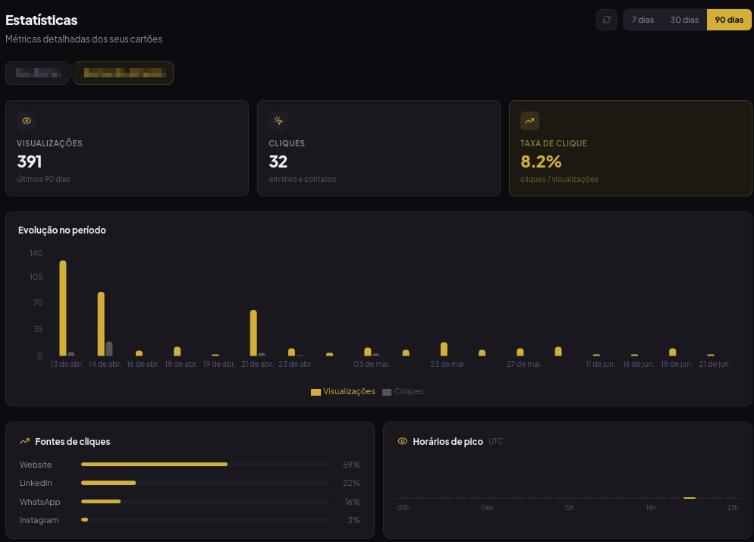The width and height of the screenshot is (754, 542).
Task: Click the 3% Instagram percentage
Action: [x=354, y=520]
